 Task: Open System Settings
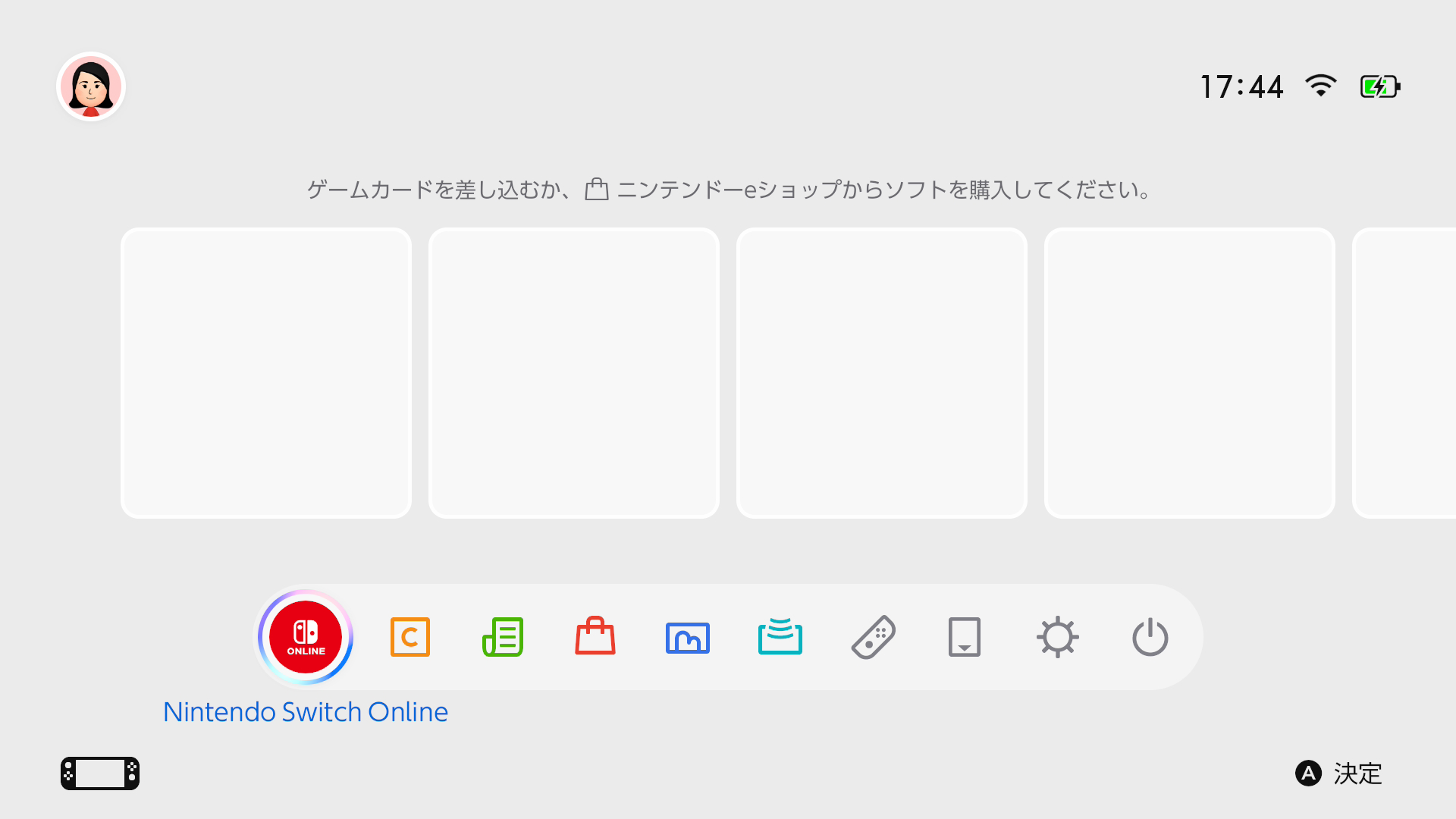[x=1057, y=637]
